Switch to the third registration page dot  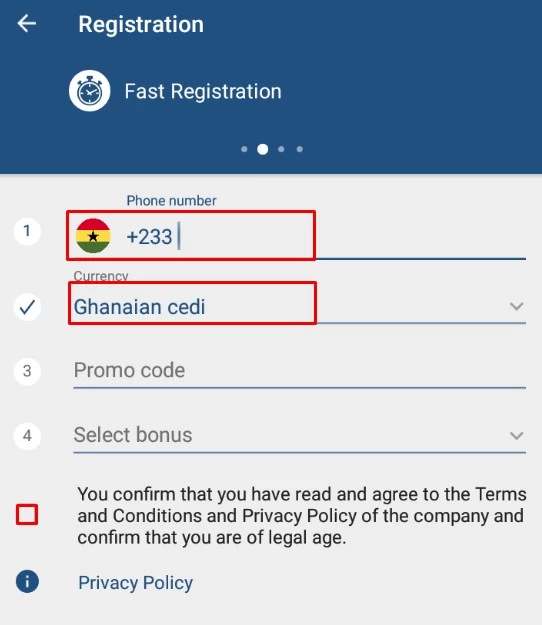281,149
